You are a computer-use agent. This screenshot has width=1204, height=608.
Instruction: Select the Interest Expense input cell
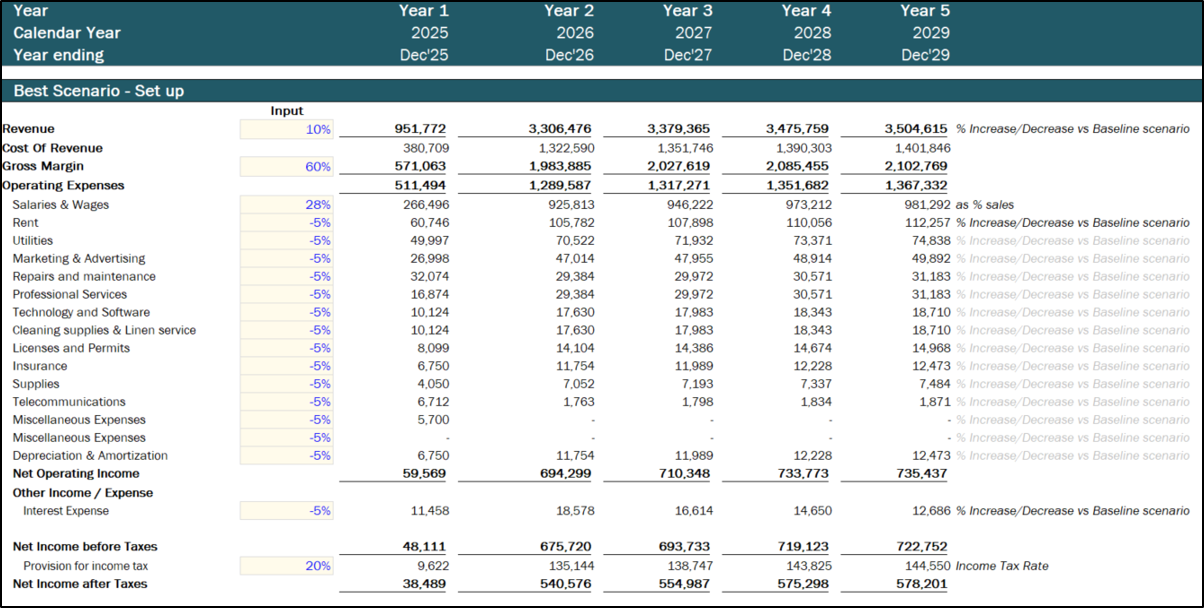287,511
